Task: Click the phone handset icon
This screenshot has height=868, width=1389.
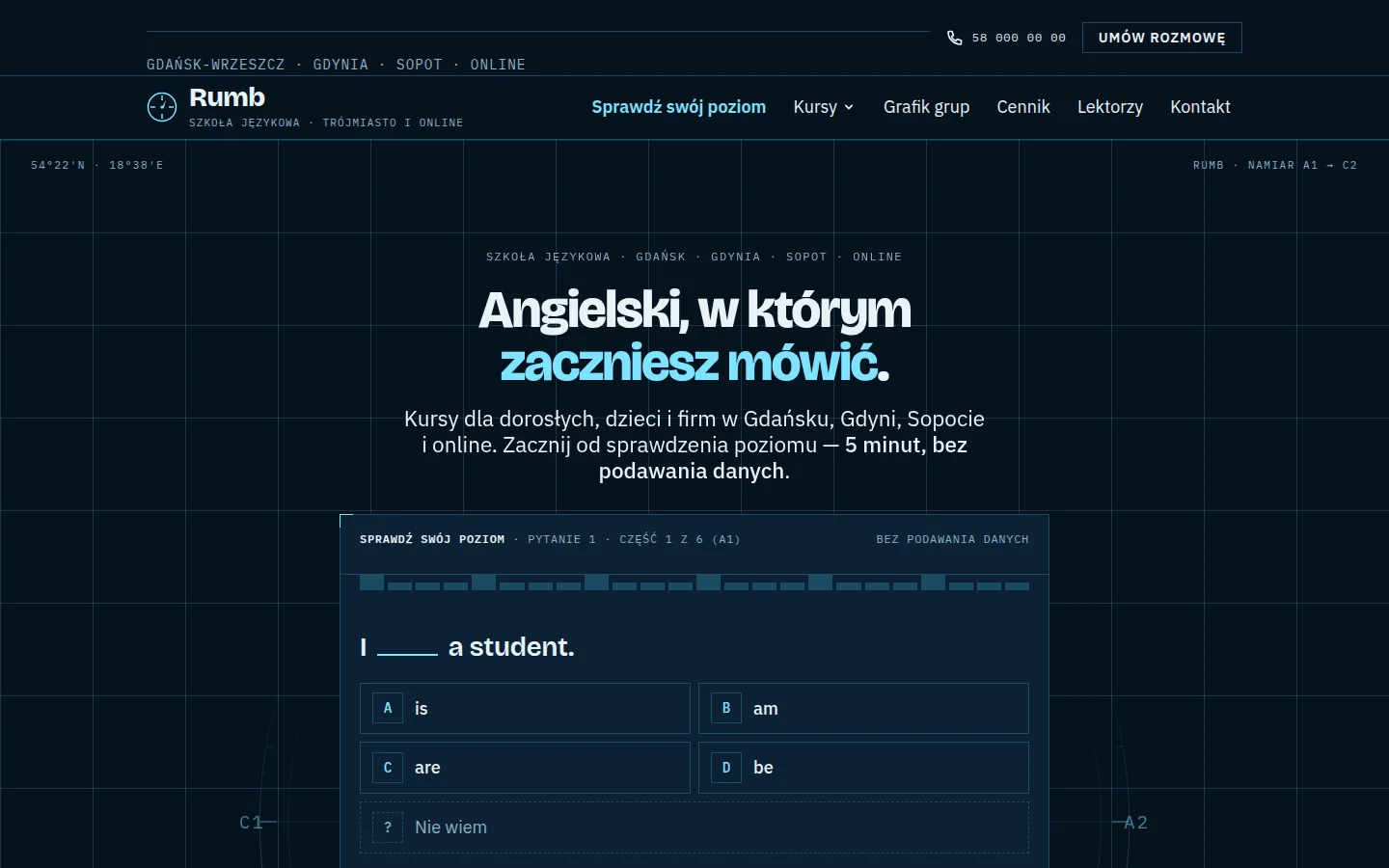Action: (955, 38)
